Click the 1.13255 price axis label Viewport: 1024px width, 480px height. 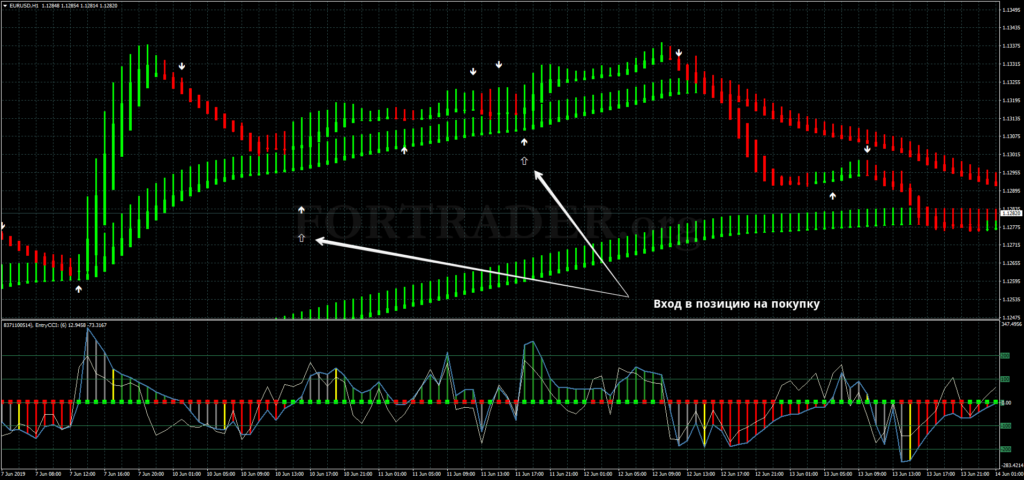click(1011, 82)
